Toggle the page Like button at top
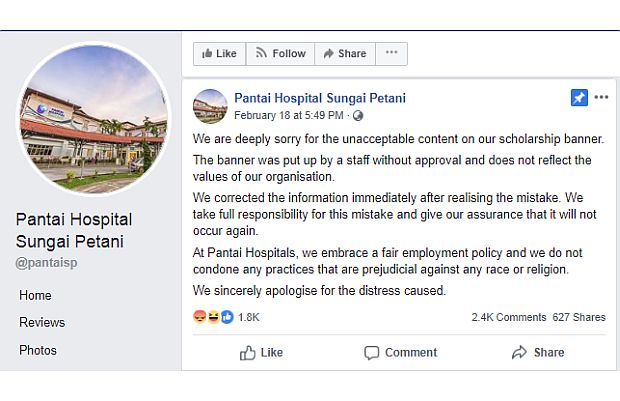620x401 pixels. point(220,53)
